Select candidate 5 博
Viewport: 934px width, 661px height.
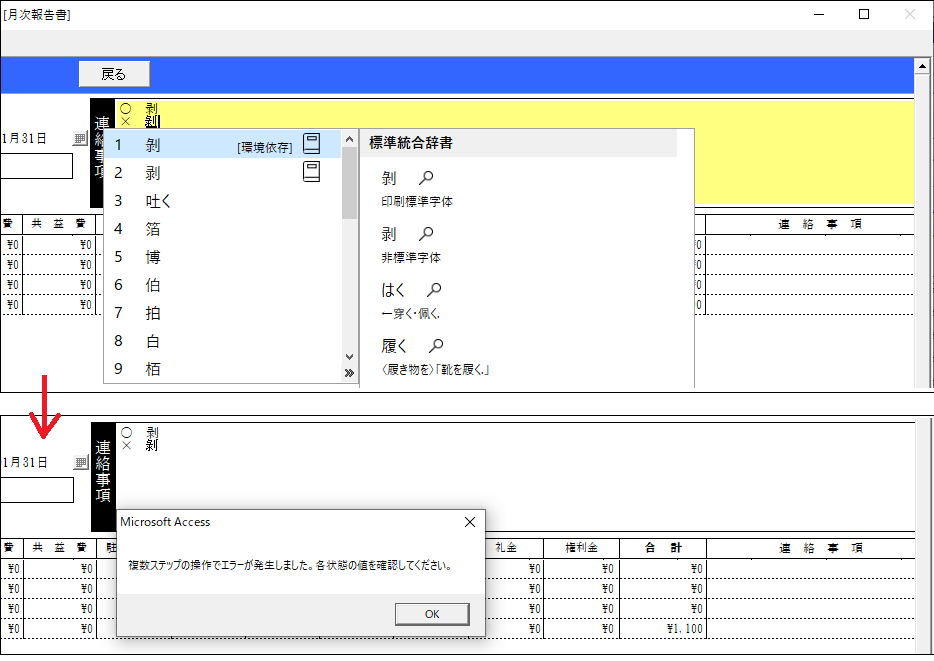pos(153,257)
